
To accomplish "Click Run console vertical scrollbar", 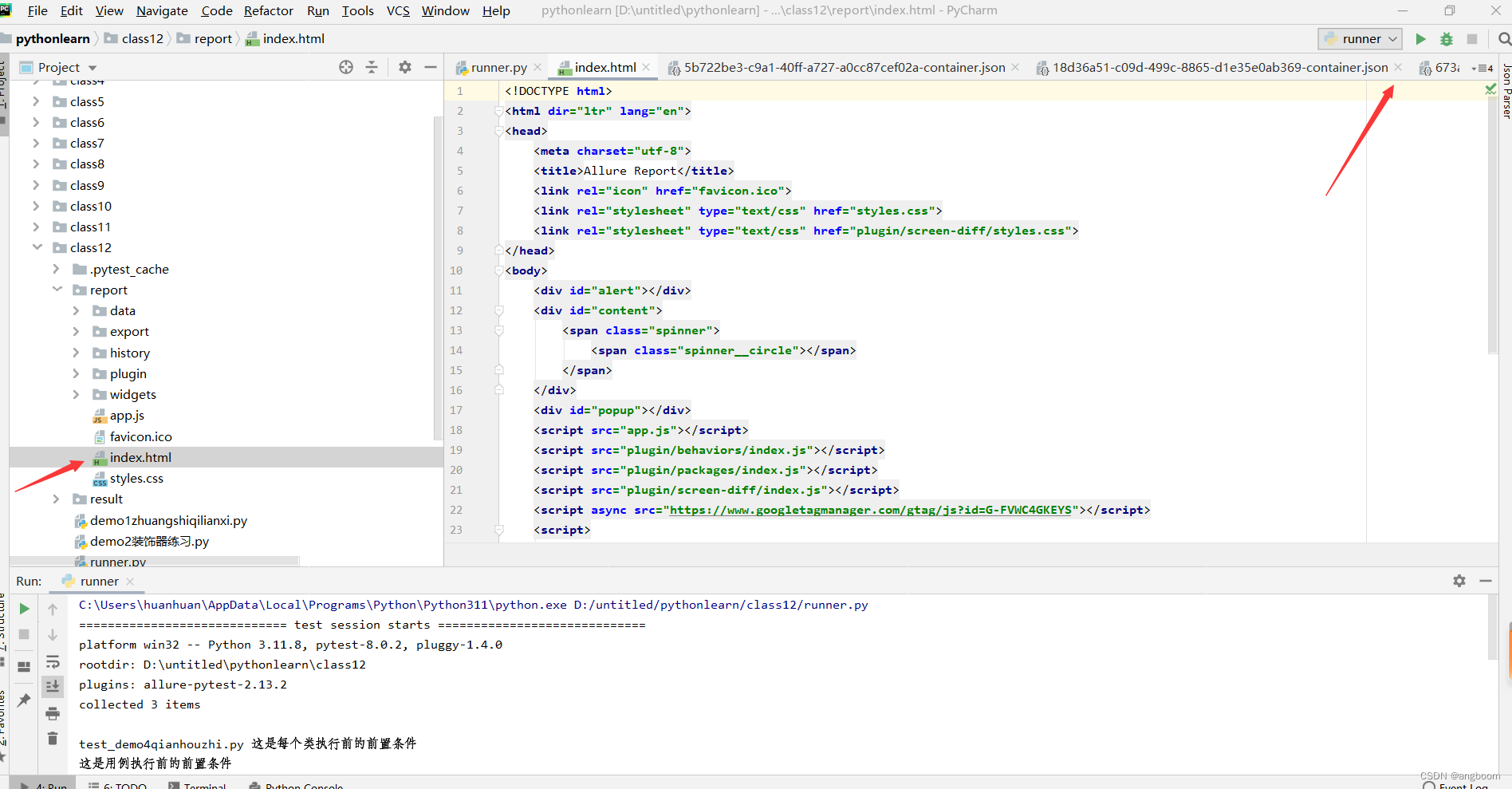I will pos(1493,627).
